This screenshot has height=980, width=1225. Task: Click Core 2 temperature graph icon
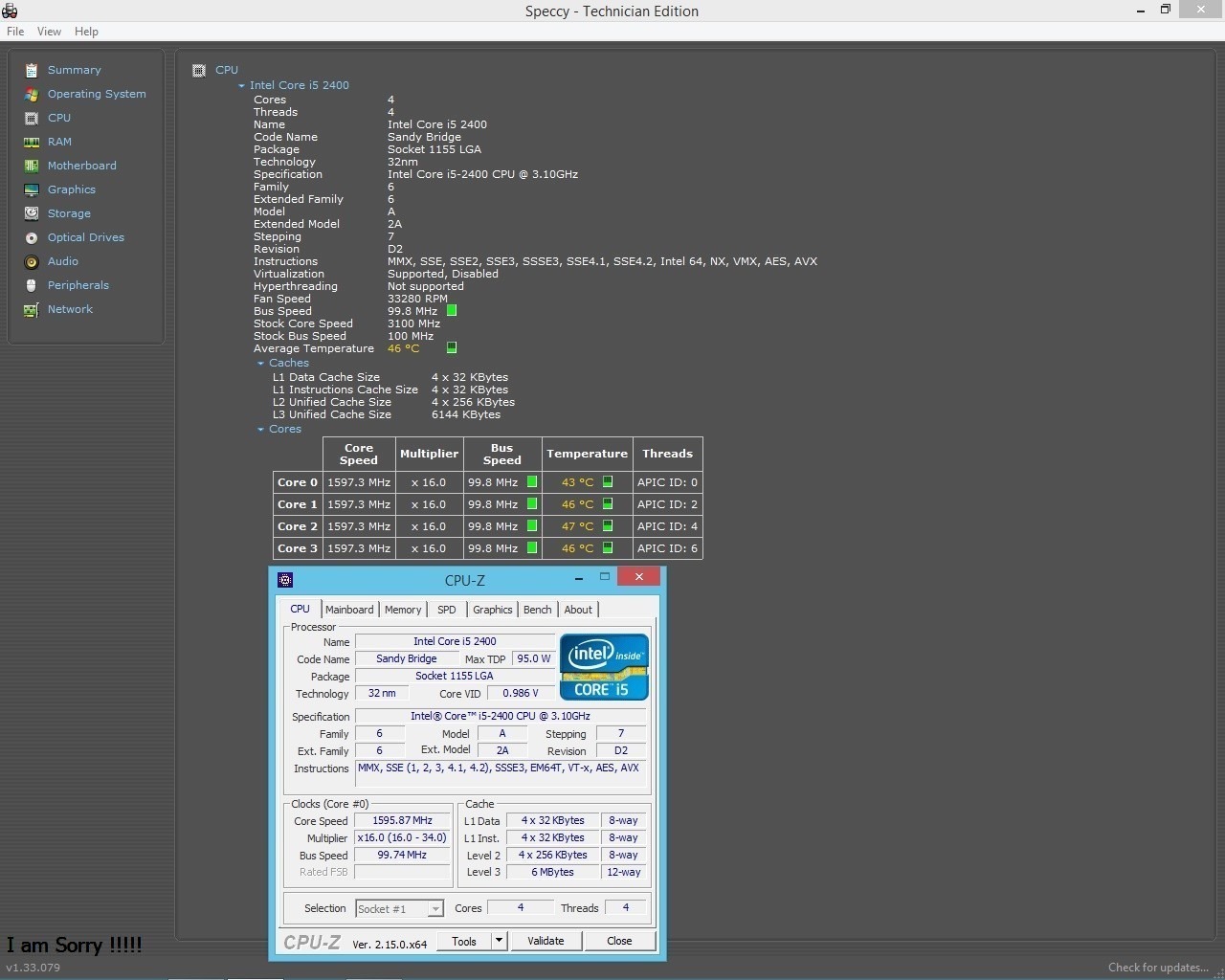click(608, 525)
